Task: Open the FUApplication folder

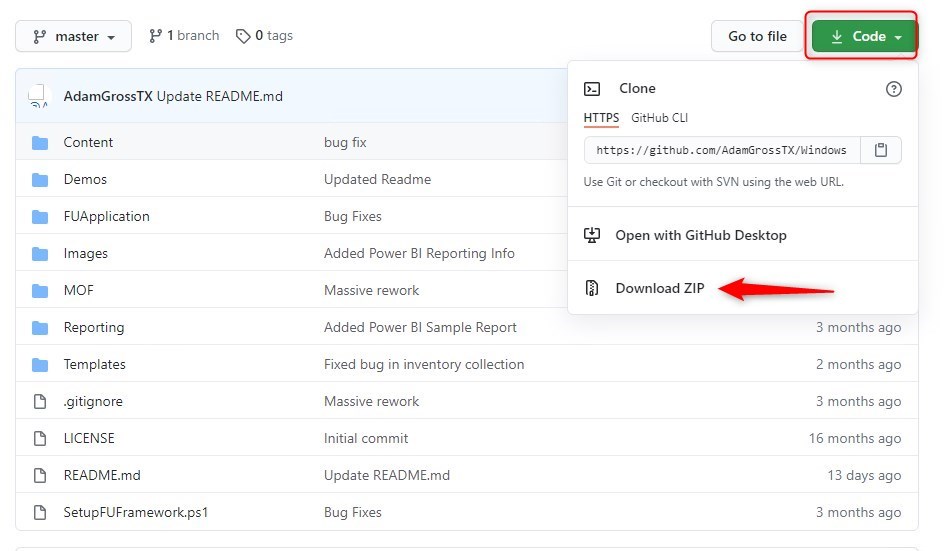Action: (x=107, y=216)
